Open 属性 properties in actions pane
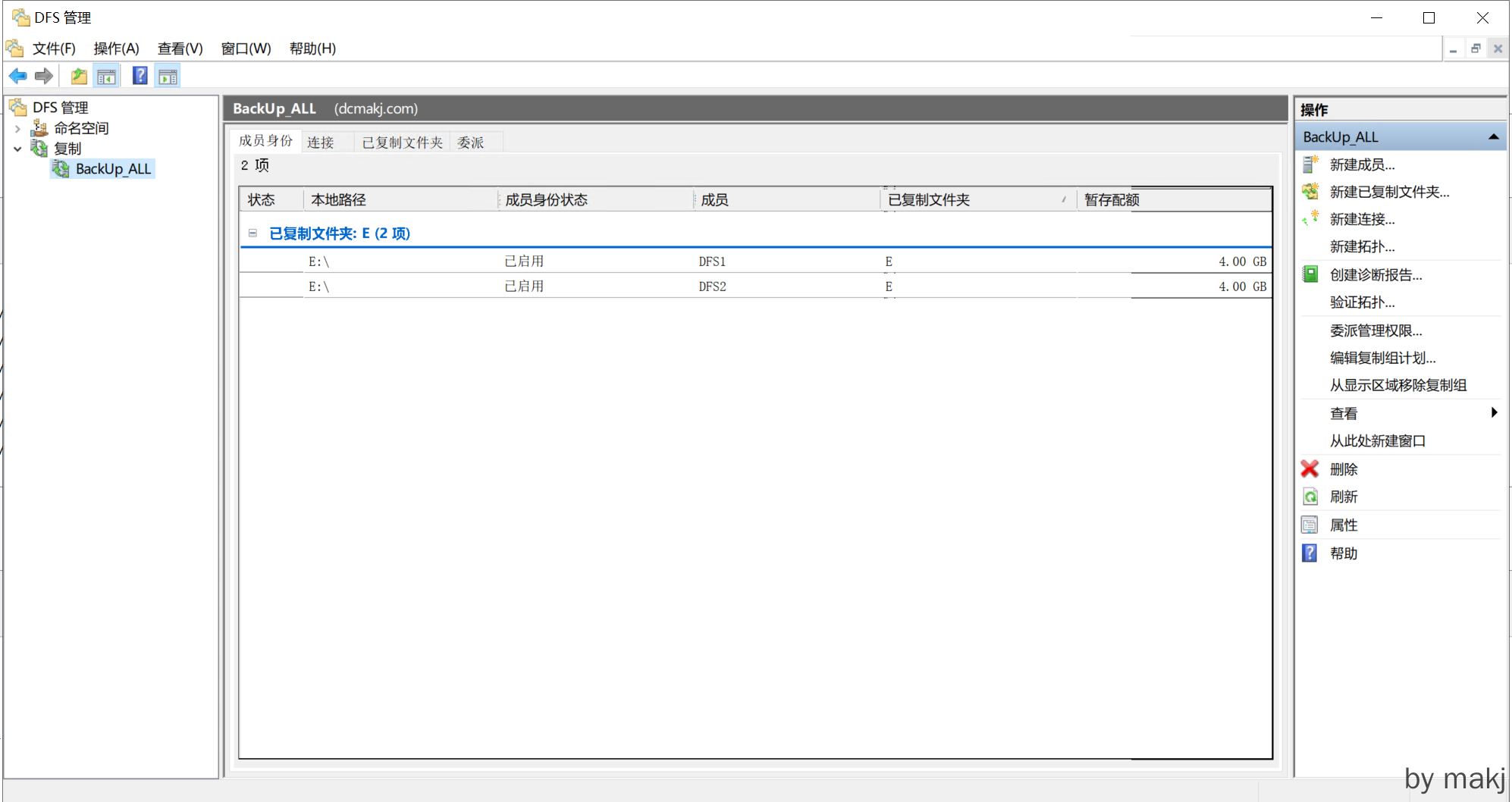 click(x=1343, y=525)
